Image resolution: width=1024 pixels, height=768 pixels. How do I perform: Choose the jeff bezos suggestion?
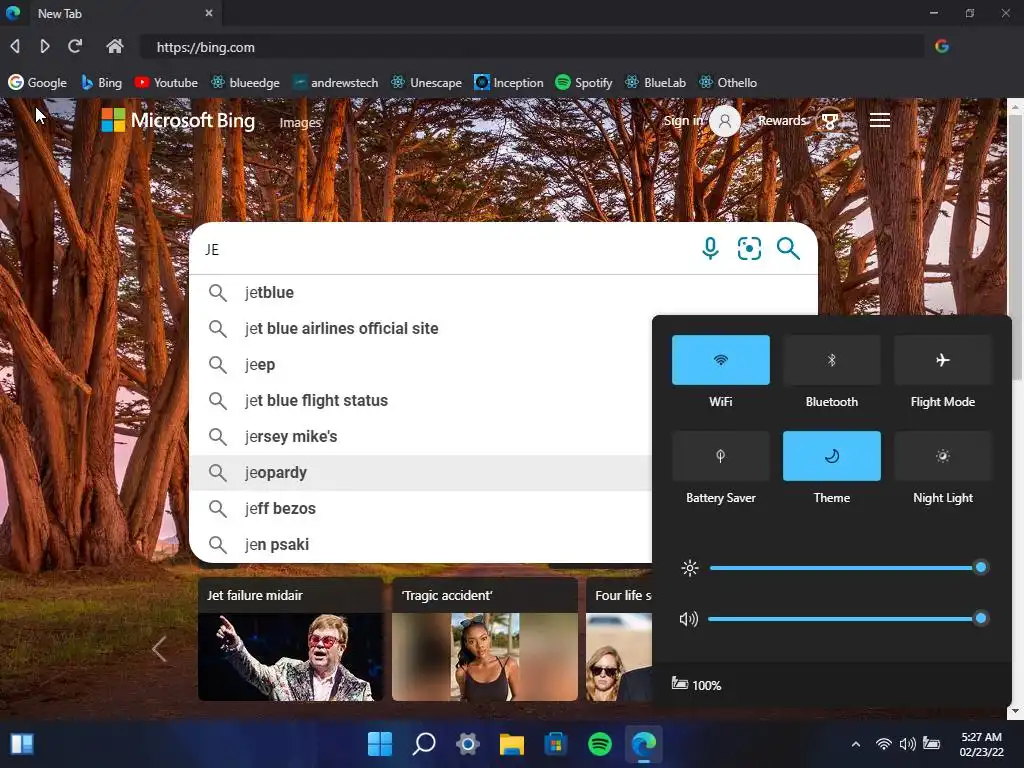point(421,508)
